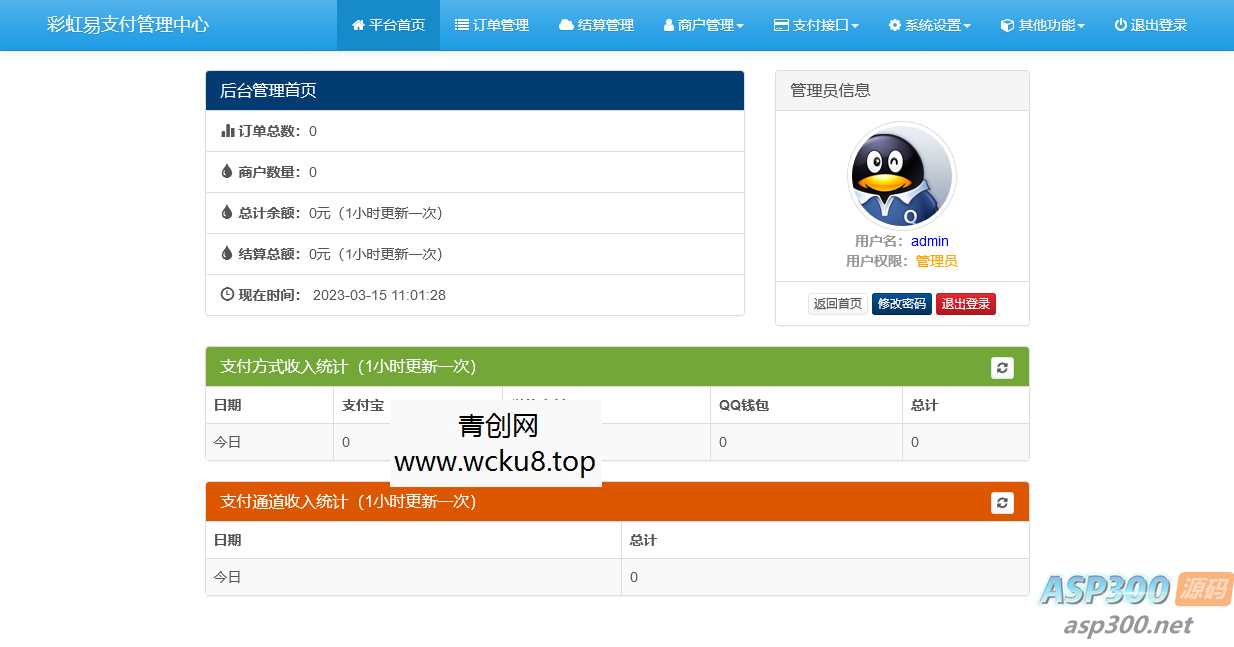
Task: Switch to the 订单管理 menu item
Action: pos(491,25)
